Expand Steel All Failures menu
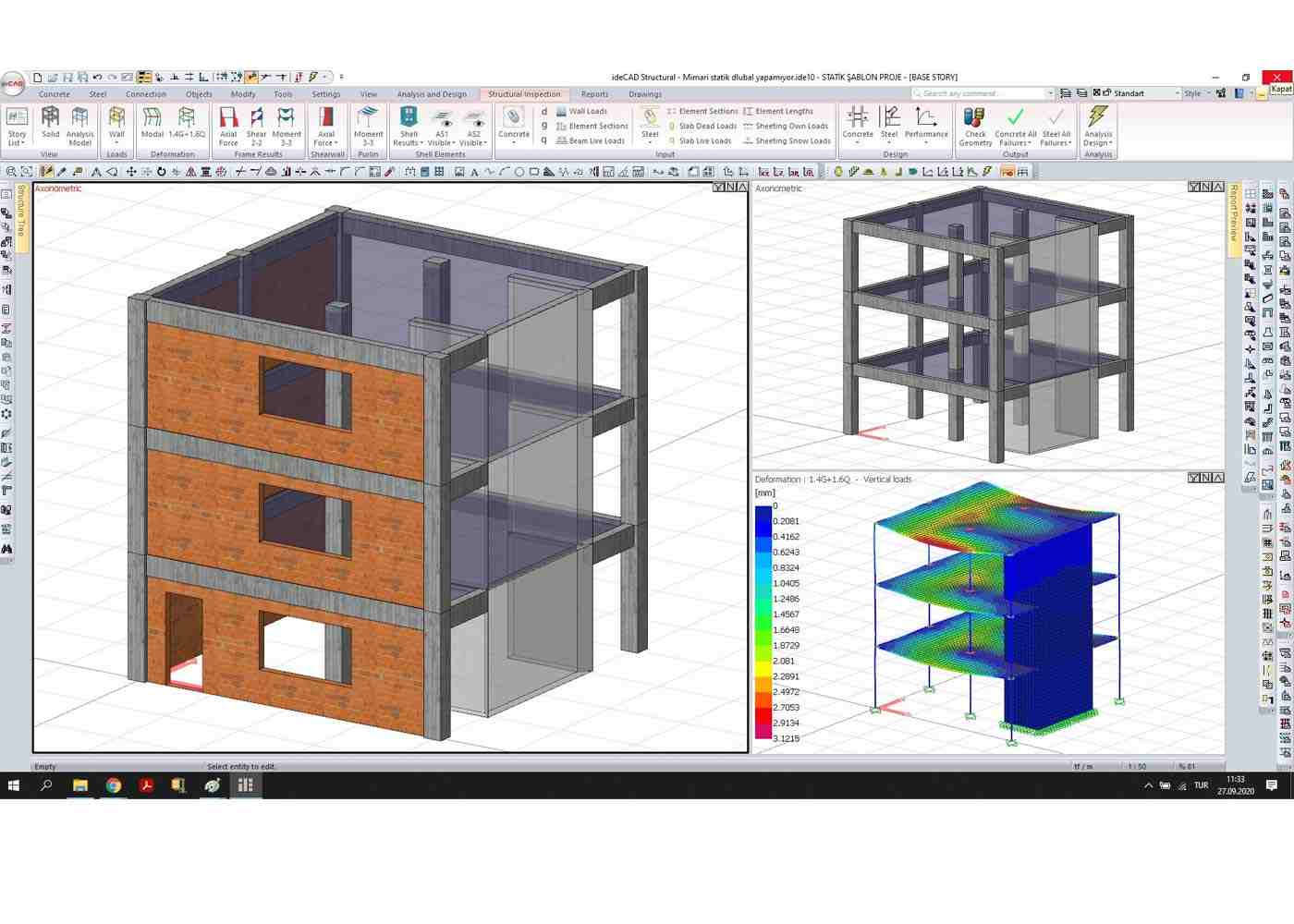Screen dimensions: 1294x924 coord(1056,126)
